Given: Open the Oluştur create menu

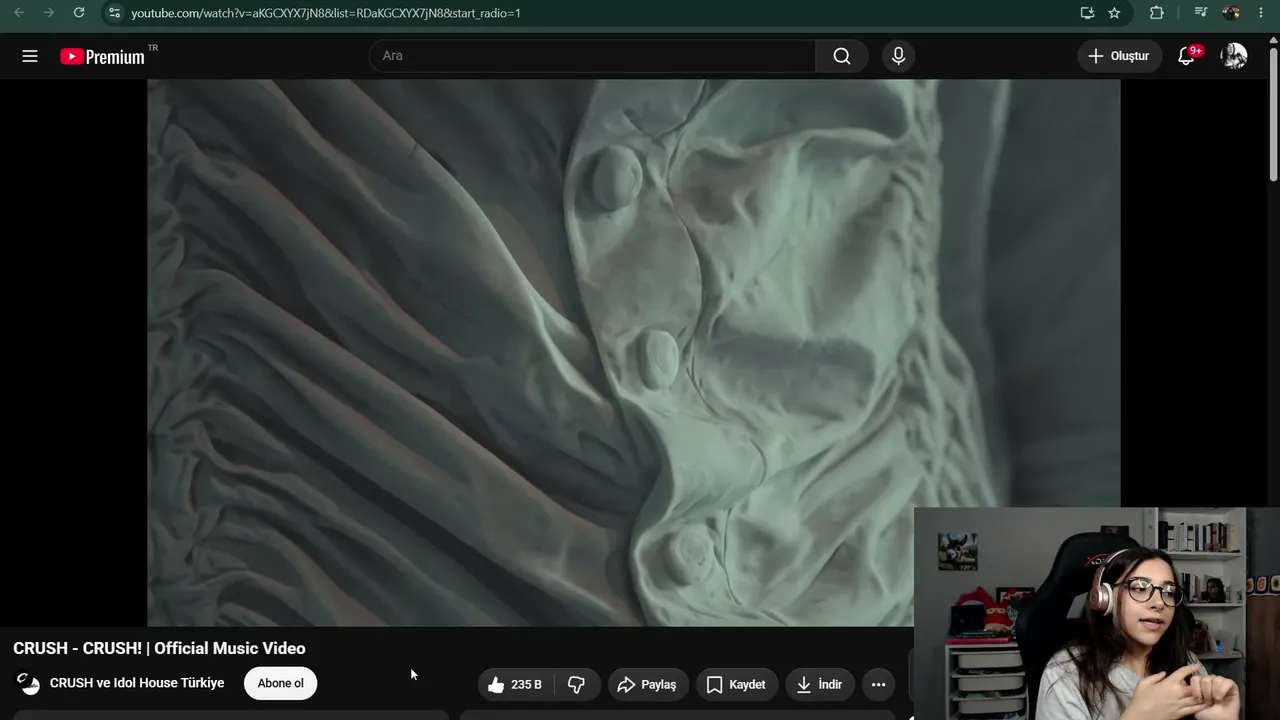Looking at the screenshot, I should pyautogui.click(x=1119, y=56).
